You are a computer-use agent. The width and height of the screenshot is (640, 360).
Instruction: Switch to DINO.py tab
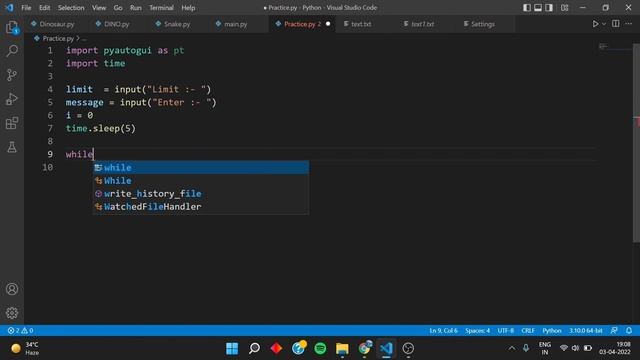116,24
